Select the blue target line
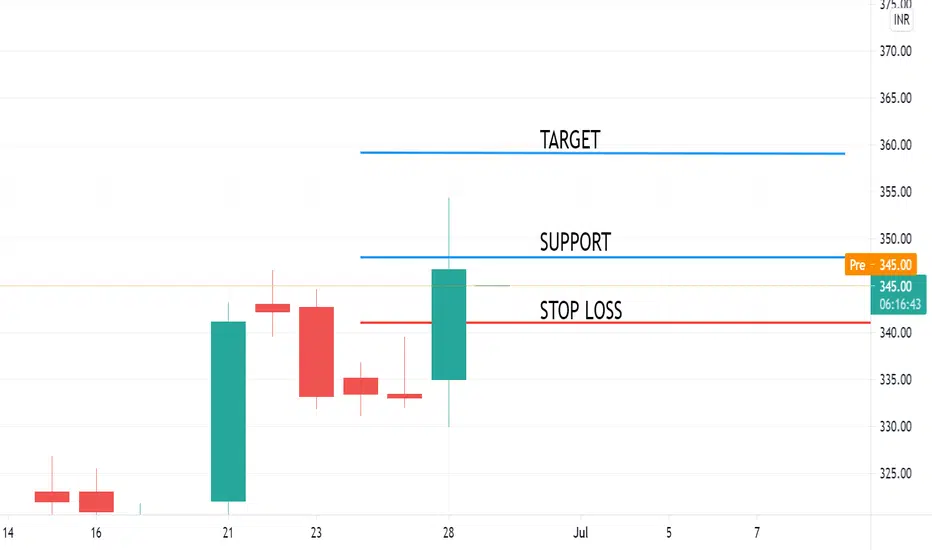The height and width of the screenshot is (550, 932). (602, 153)
